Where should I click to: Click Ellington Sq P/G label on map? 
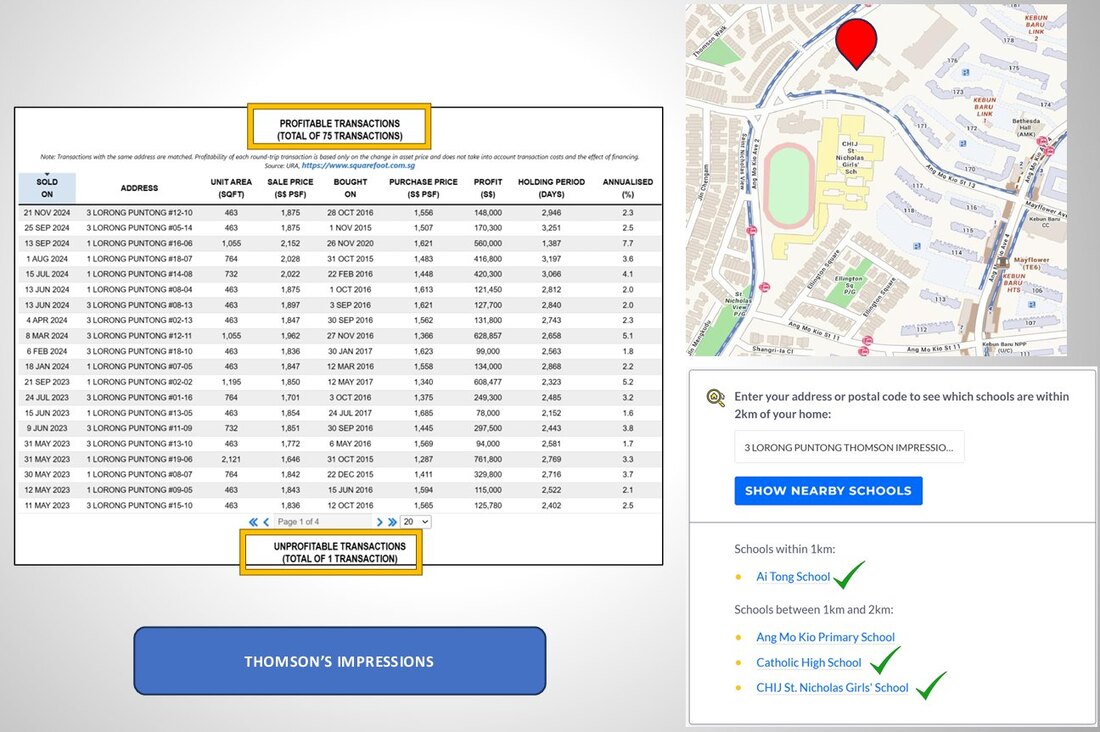click(x=849, y=285)
